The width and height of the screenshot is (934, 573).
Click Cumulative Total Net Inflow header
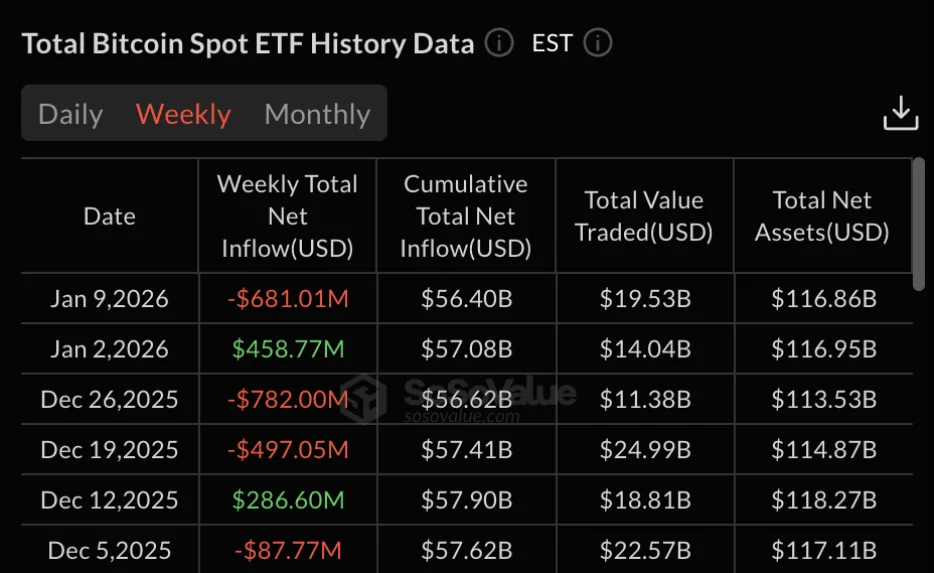click(465, 216)
